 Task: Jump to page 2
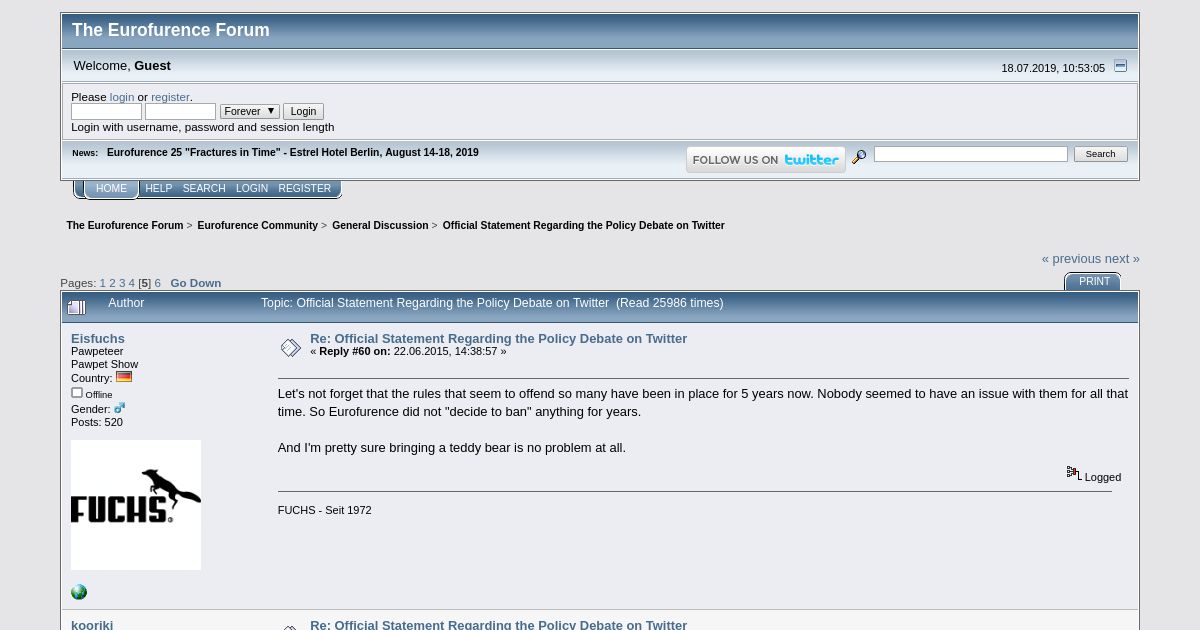(112, 283)
